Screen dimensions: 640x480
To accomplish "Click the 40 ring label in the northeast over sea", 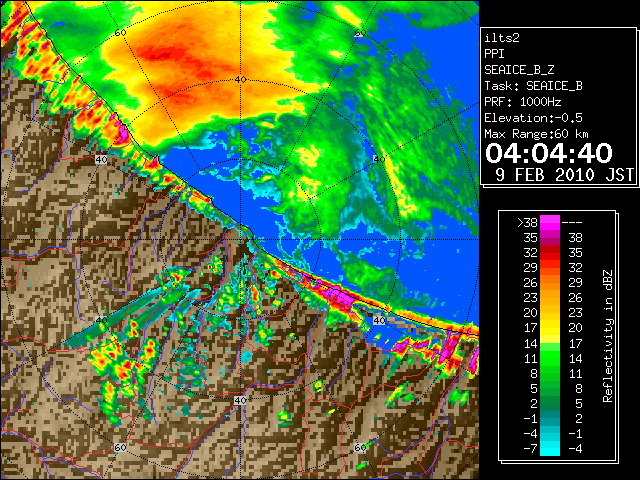I will click(379, 159).
